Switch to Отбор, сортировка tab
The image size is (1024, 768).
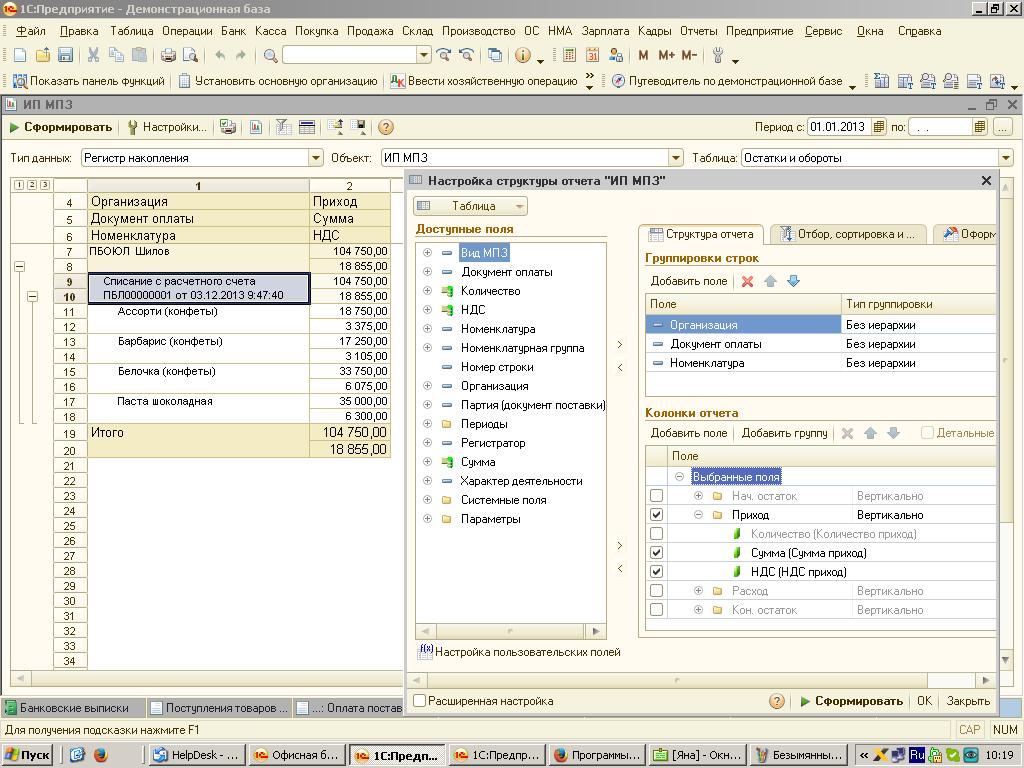(x=849, y=234)
